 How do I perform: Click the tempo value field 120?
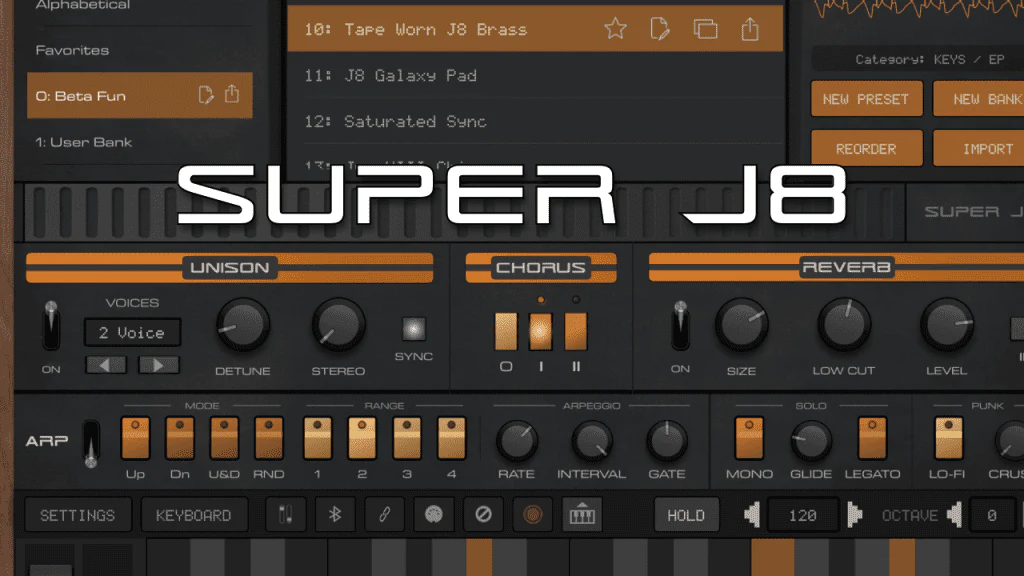(803, 515)
